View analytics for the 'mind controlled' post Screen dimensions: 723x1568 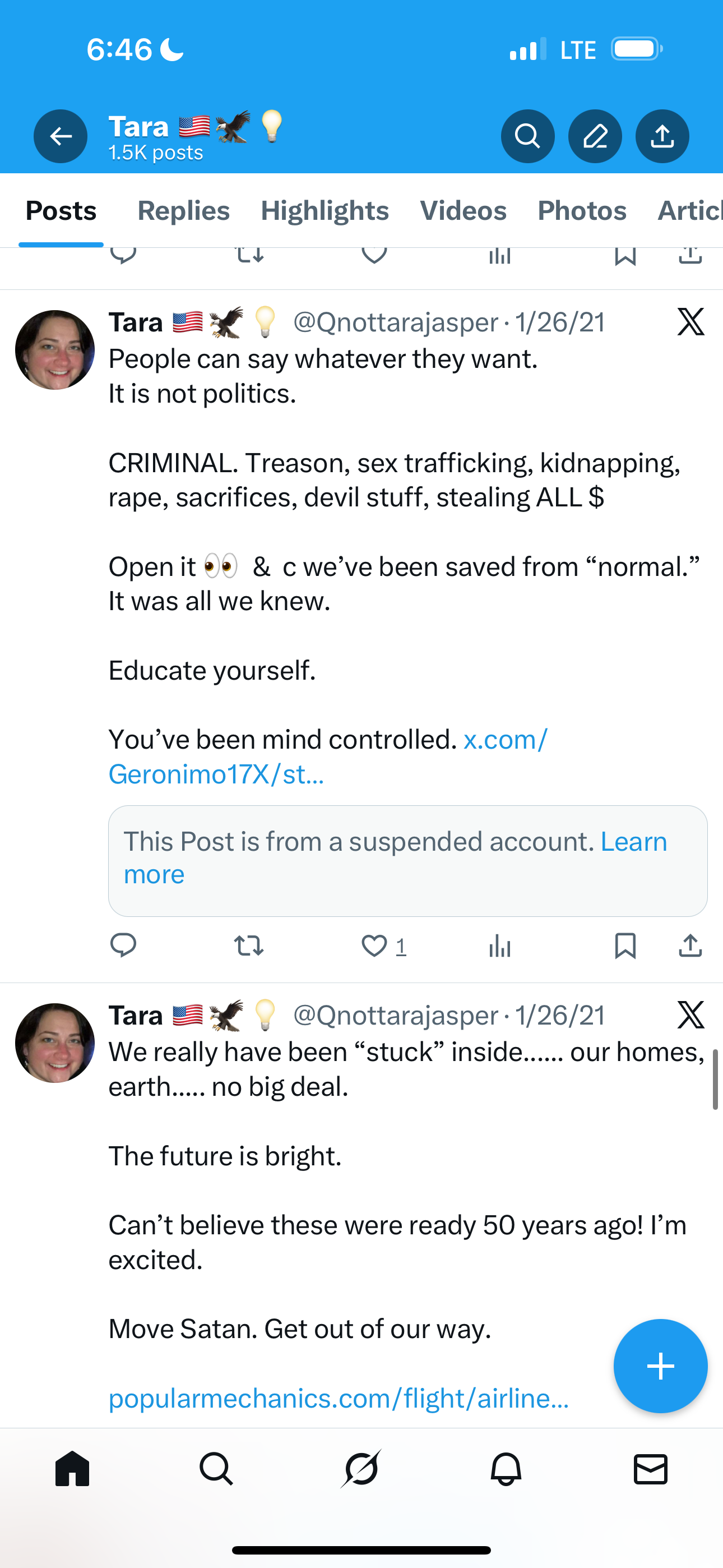[499, 946]
